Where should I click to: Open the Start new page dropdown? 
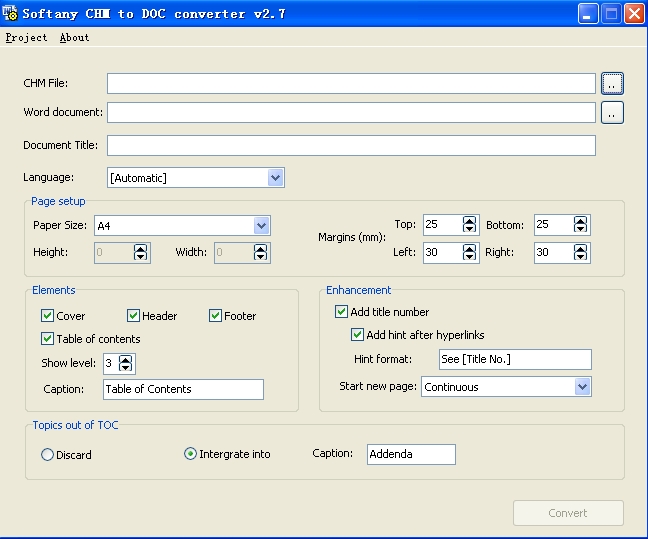click(582, 387)
